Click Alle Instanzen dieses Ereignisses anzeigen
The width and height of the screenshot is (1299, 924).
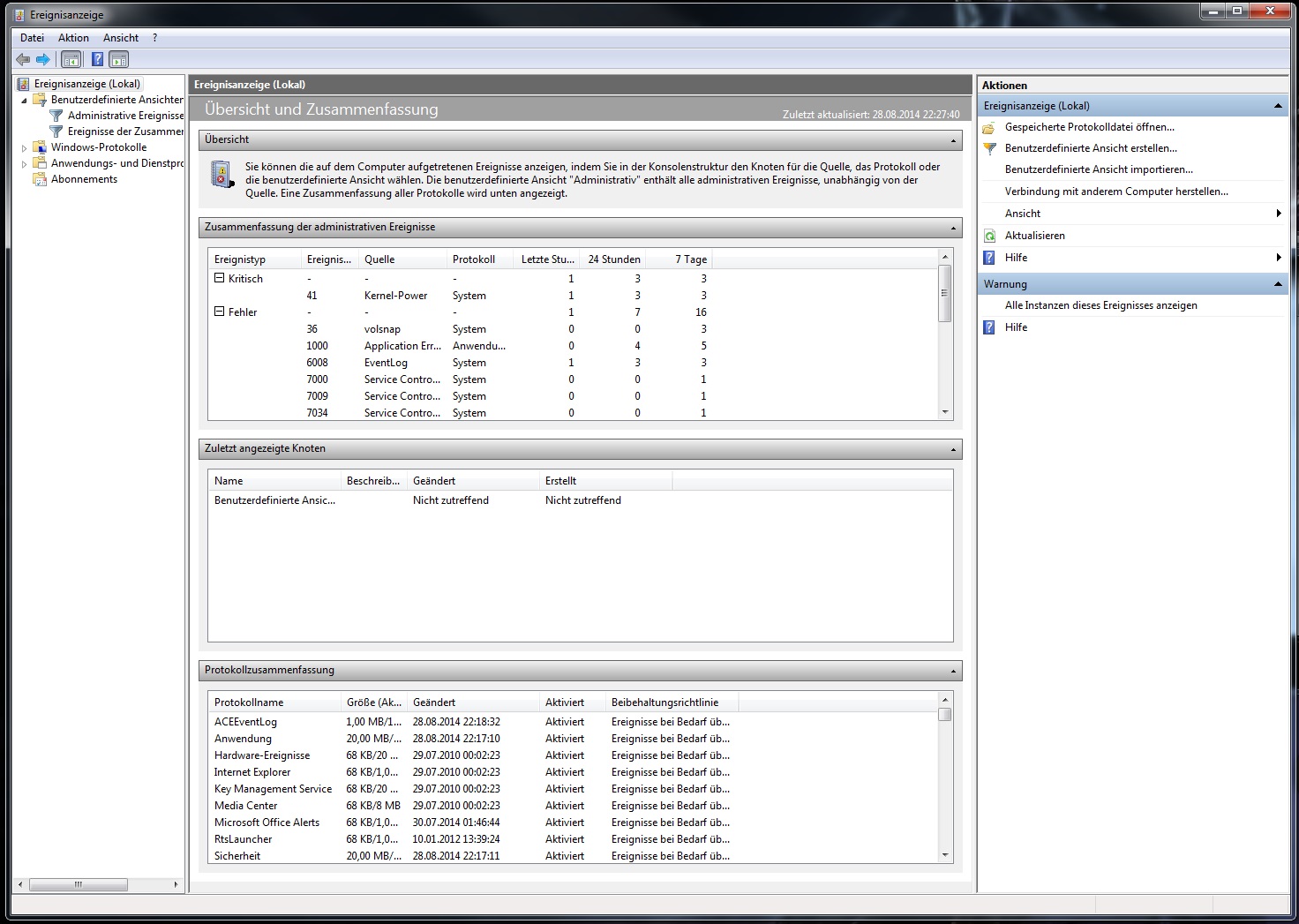pos(1100,305)
